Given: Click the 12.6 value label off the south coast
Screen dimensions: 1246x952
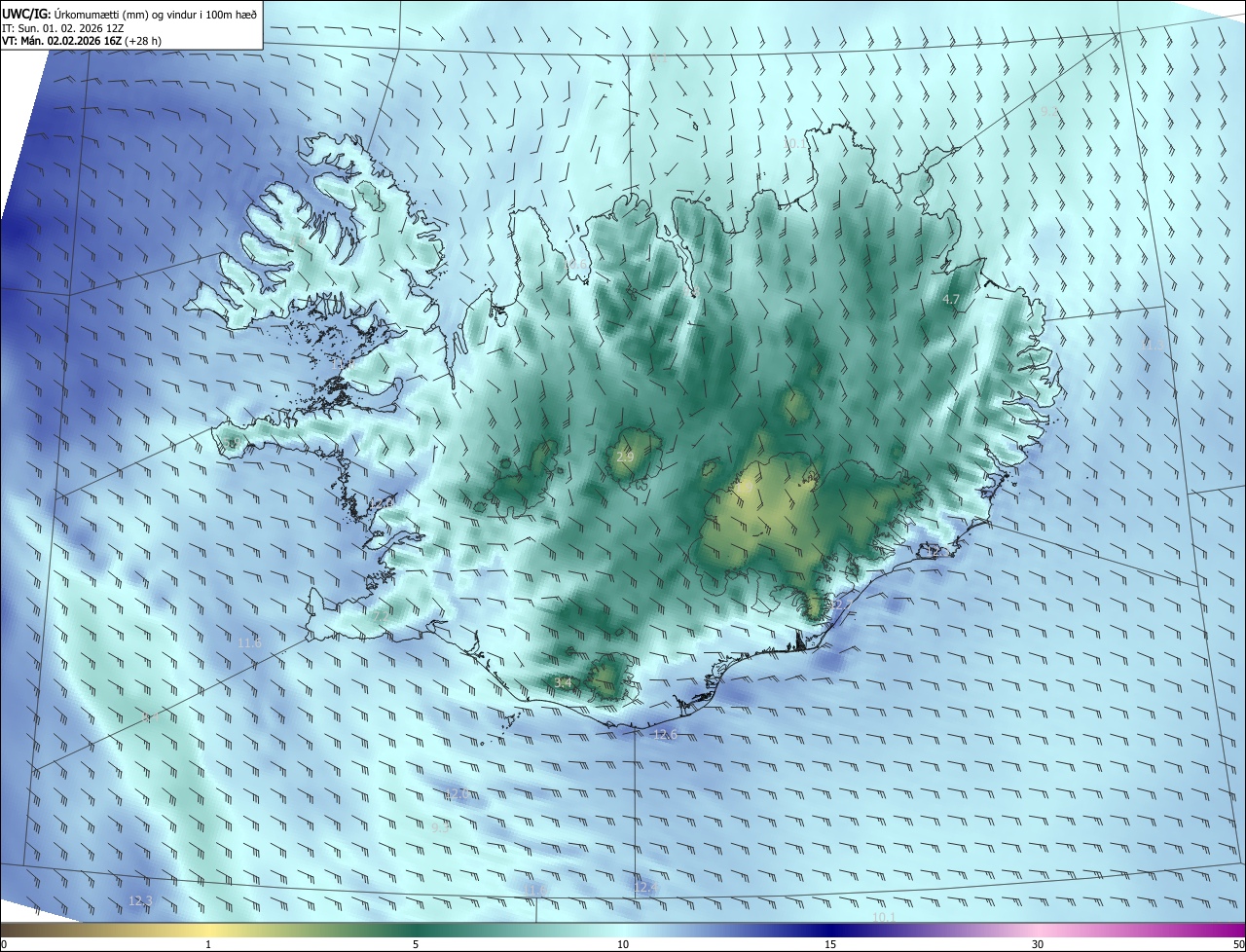Looking at the screenshot, I should 665,734.
